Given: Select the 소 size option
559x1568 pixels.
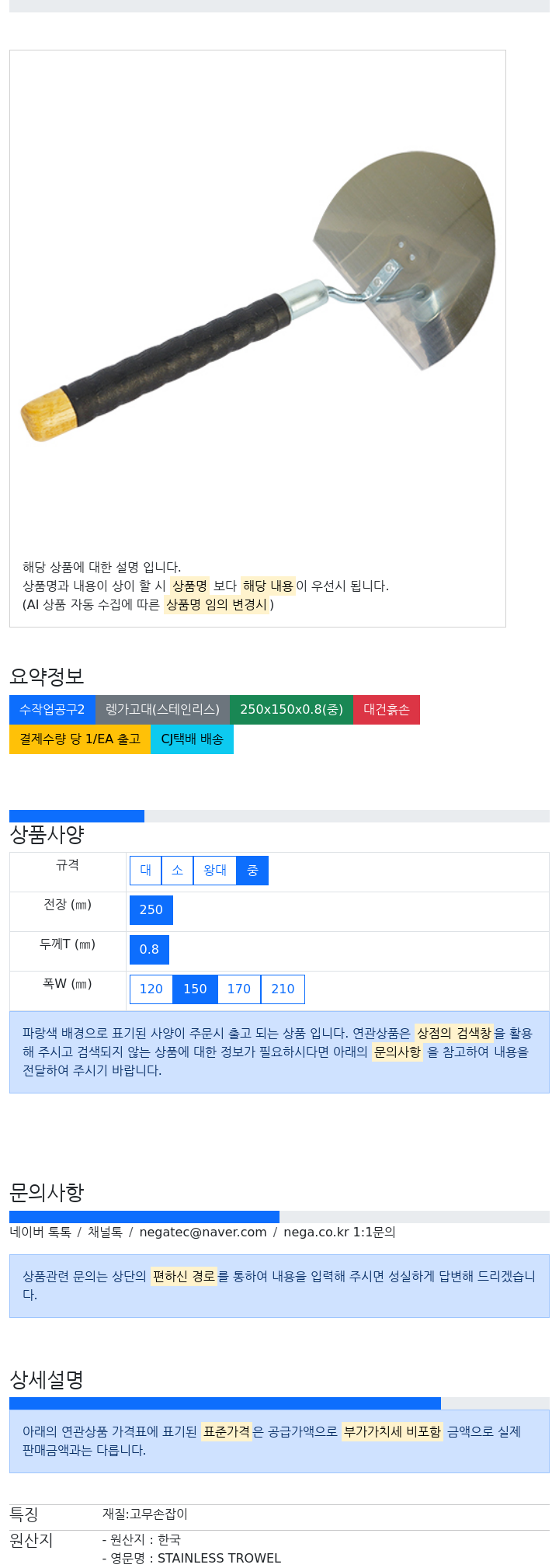Looking at the screenshot, I should (177, 871).
